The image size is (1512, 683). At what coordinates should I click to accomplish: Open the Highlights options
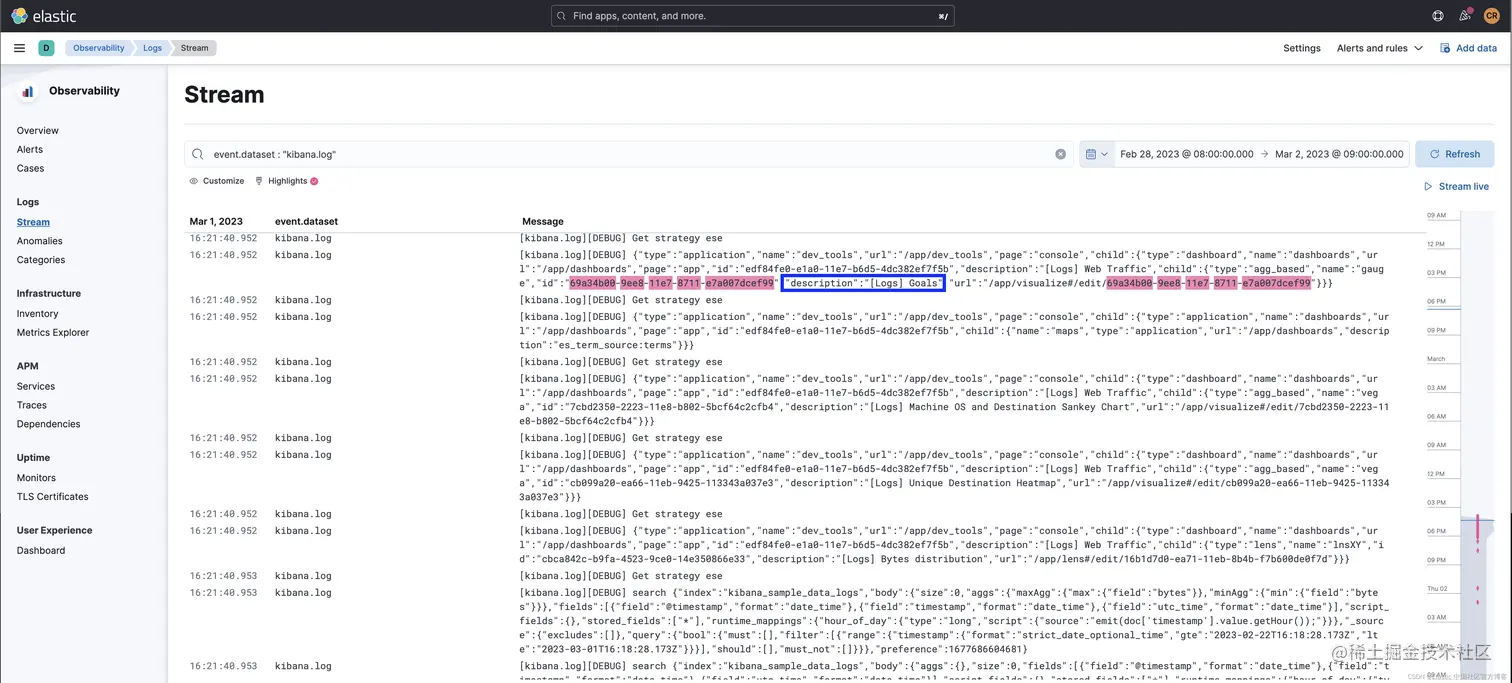[286, 181]
